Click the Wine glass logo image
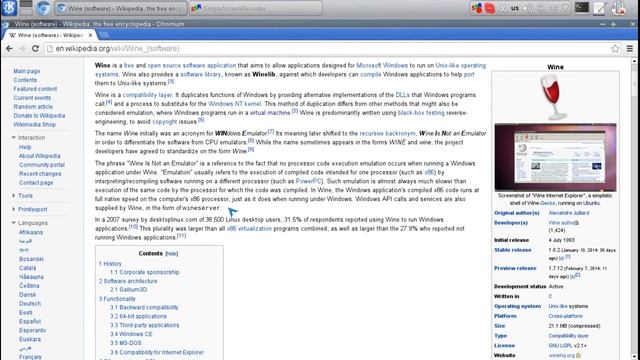This screenshot has height=360, width=640. 554,97
